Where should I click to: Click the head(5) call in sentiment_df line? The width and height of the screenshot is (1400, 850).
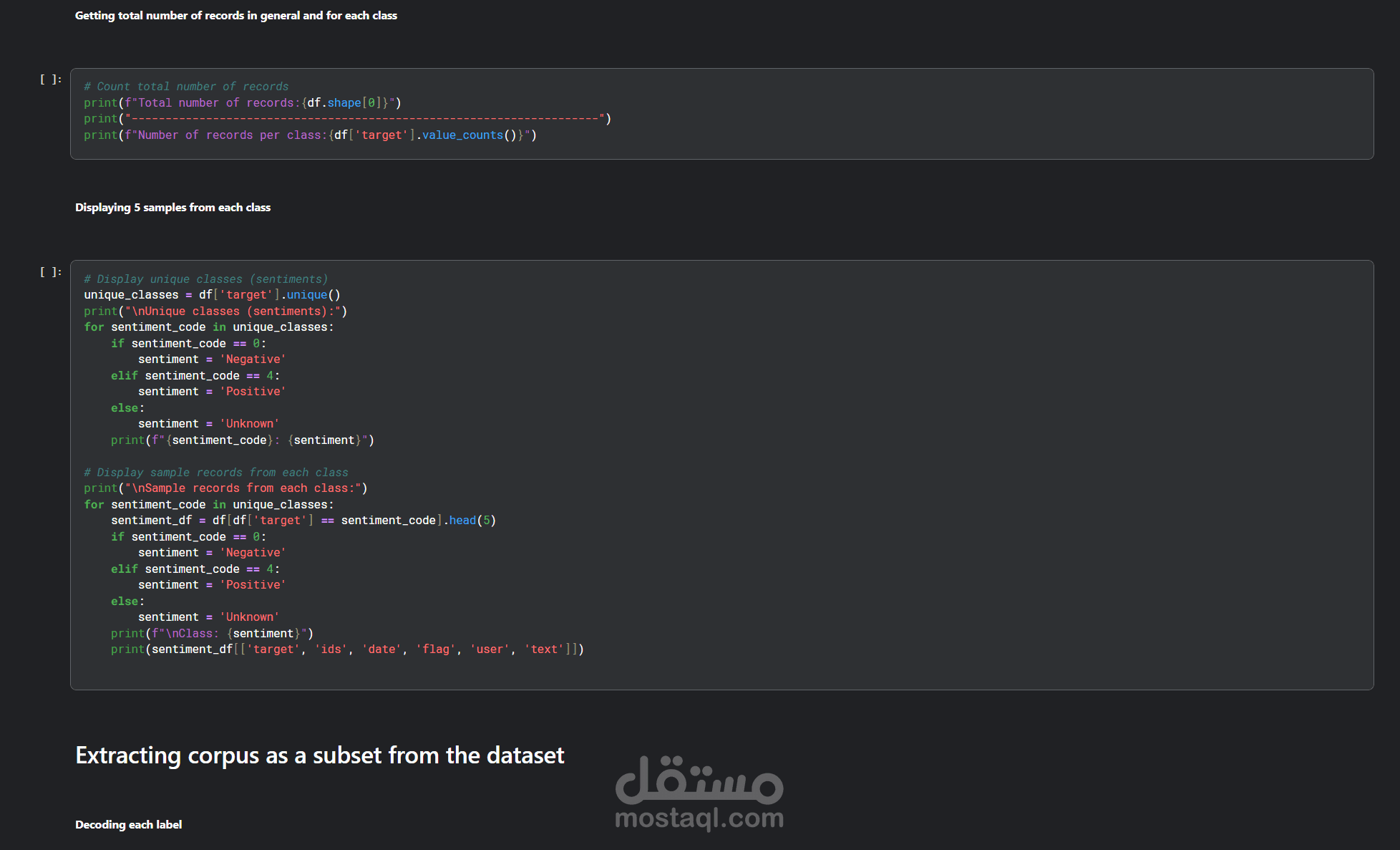click(x=472, y=521)
